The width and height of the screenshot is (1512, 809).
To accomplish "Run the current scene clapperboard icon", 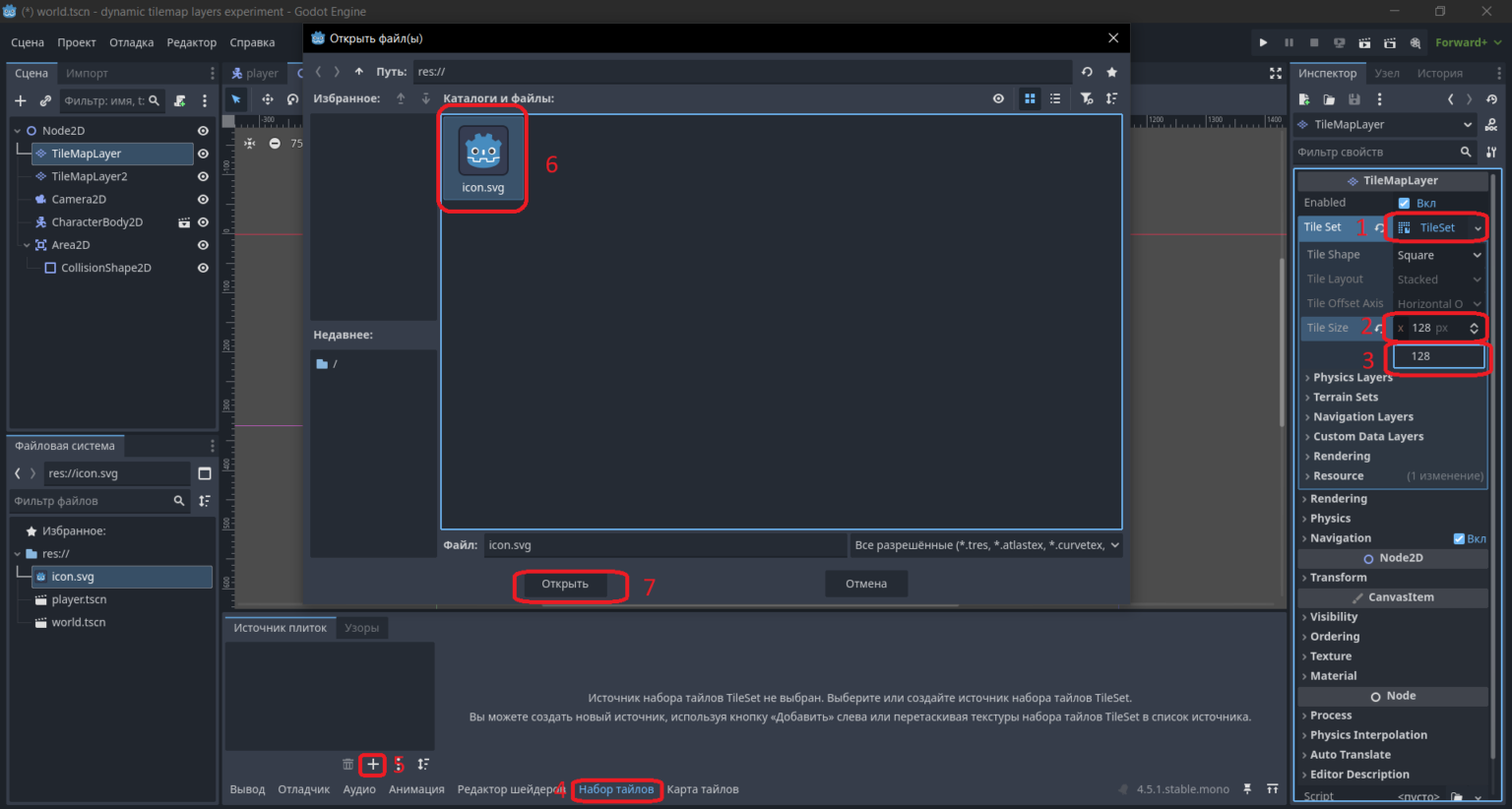I will point(1364,43).
